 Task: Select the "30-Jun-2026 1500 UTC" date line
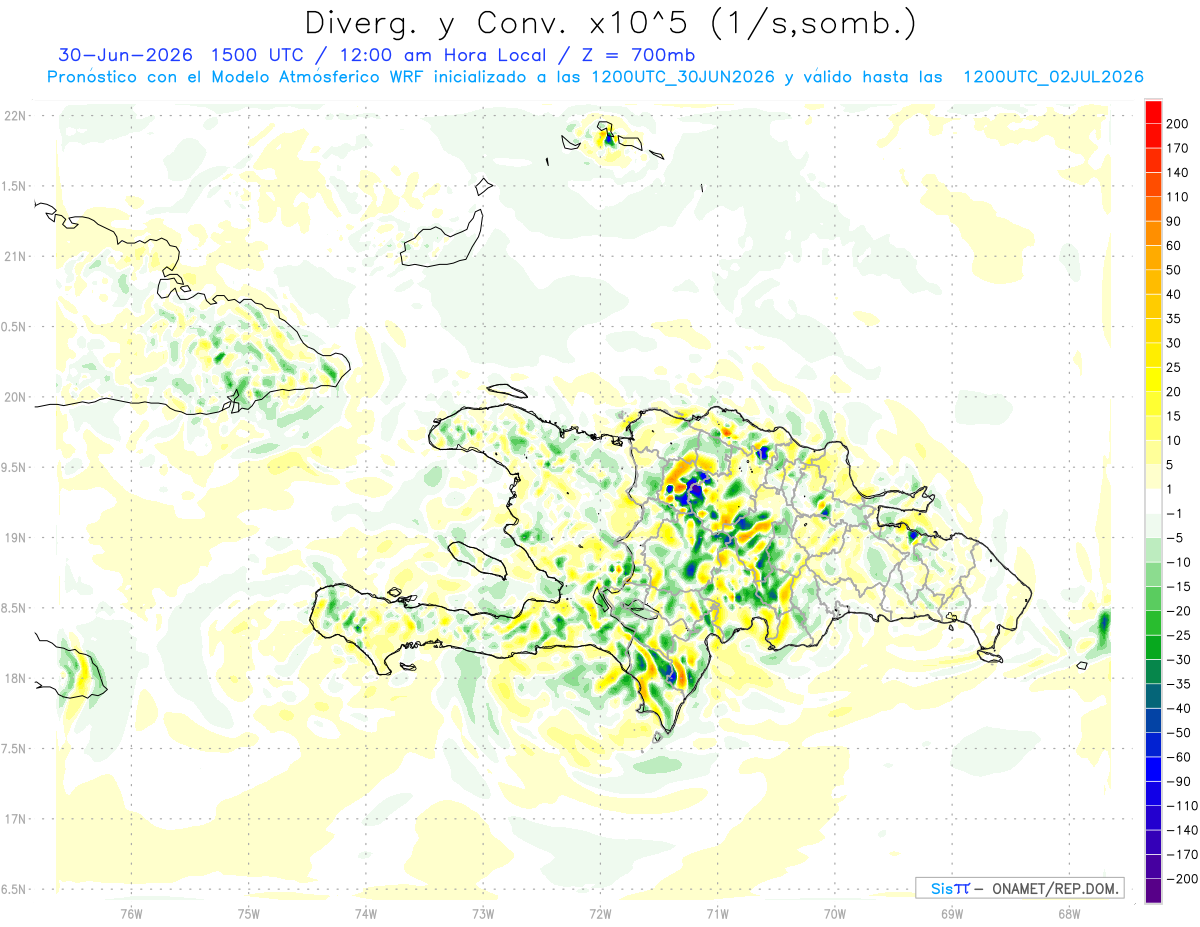click(185, 55)
